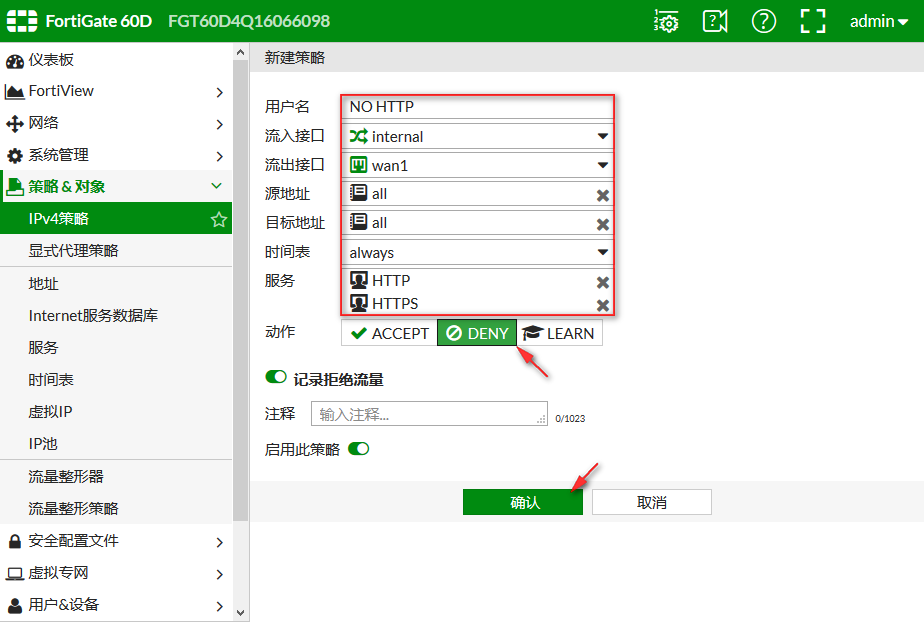The width and height of the screenshot is (924, 622).
Task: Open the question mark help icon
Action: pos(764,21)
